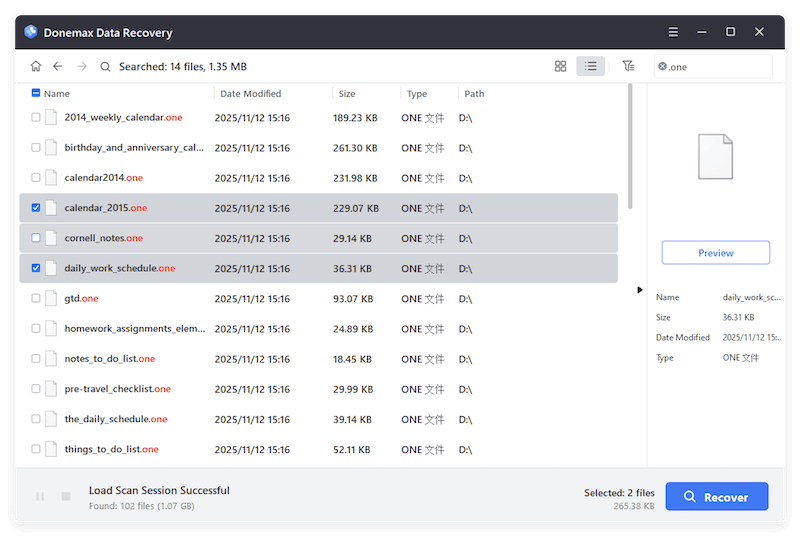Image resolution: width=800 pixels, height=538 pixels.
Task: Check gtd.one checkbox
Action: pyautogui.click(x=36, y=298)
